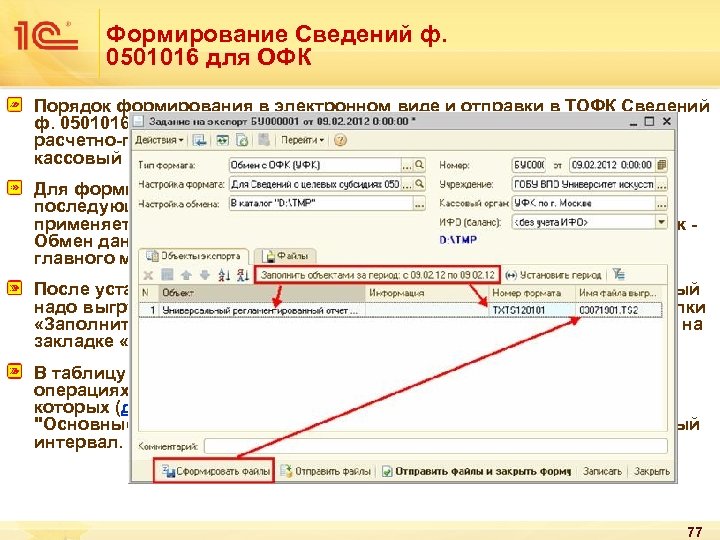Click the find-in-list toolbar icon
Image resolution: width=720 pixels, height=540 pixels.
point(199,140)
